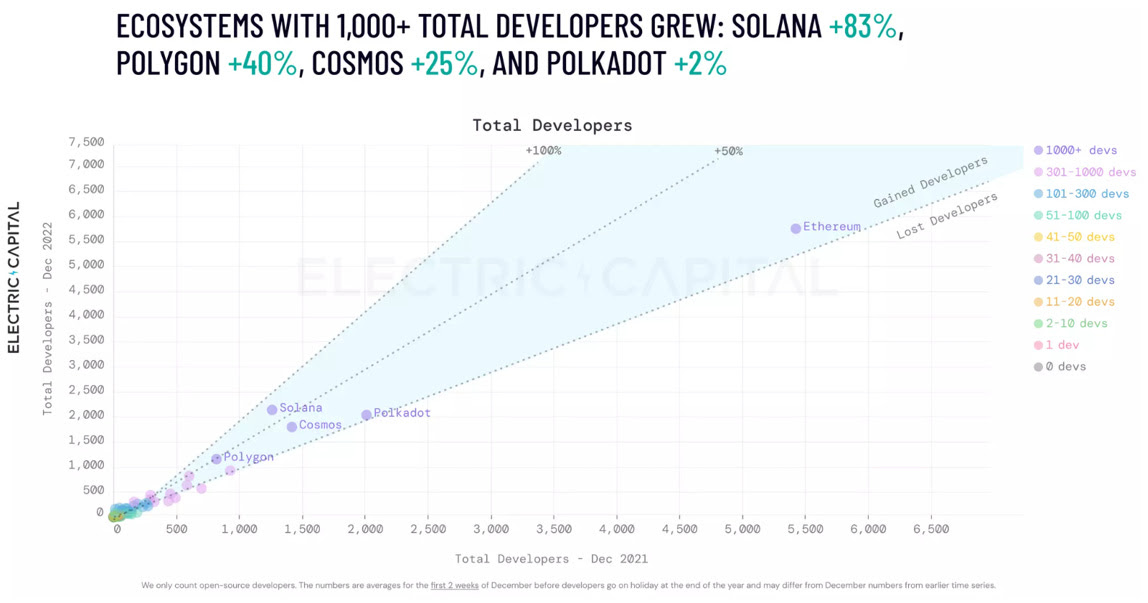The image size is (1148, 603).
Task: Click the Cosmos data point dot
Action: click(x=292, y=427)
